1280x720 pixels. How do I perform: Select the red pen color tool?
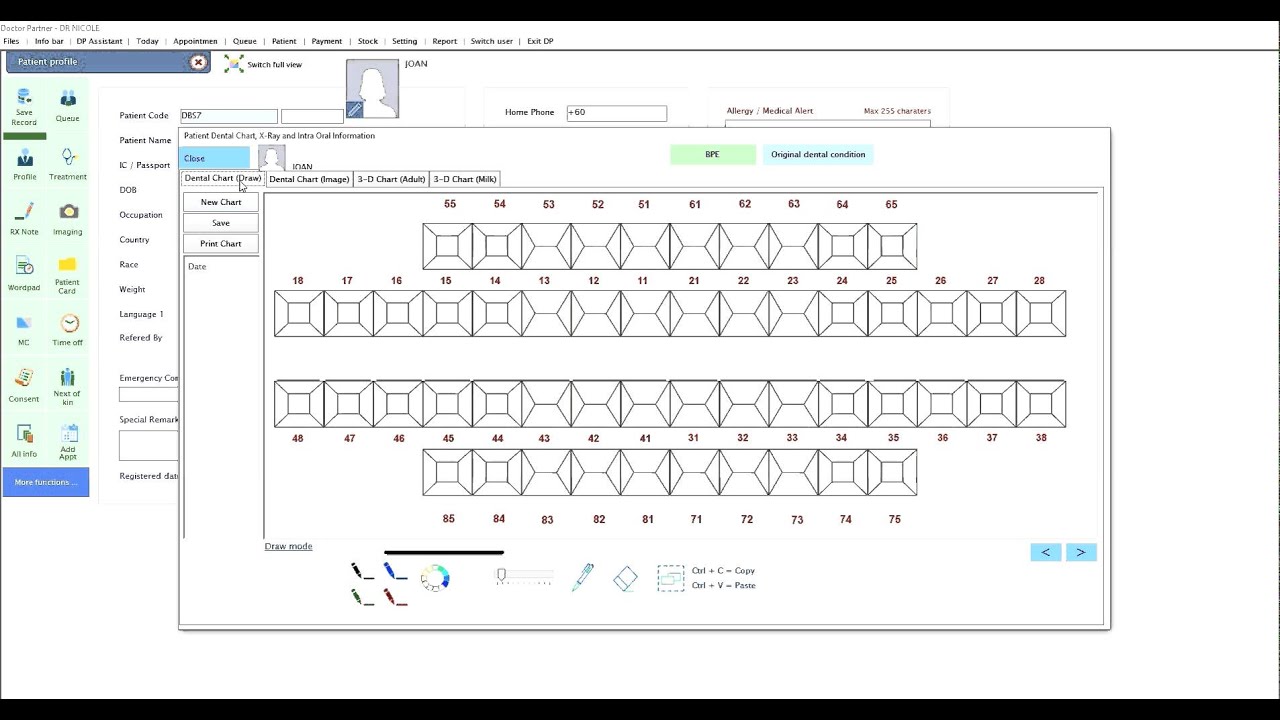click(x=395, y=597)
